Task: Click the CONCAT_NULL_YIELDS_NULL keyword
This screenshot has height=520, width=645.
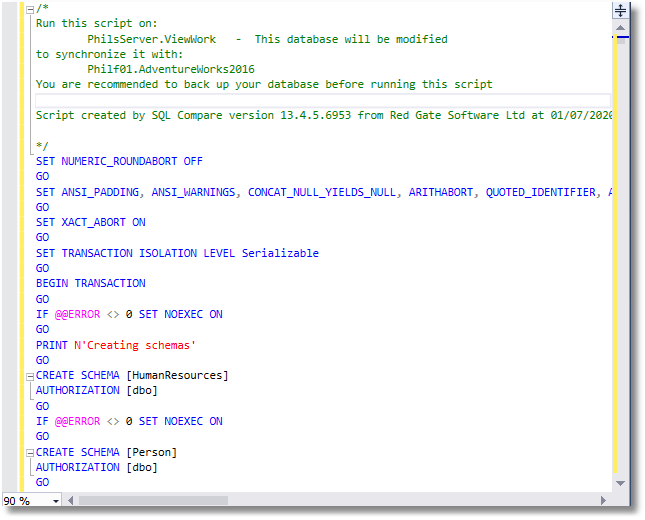Action: 322,192
